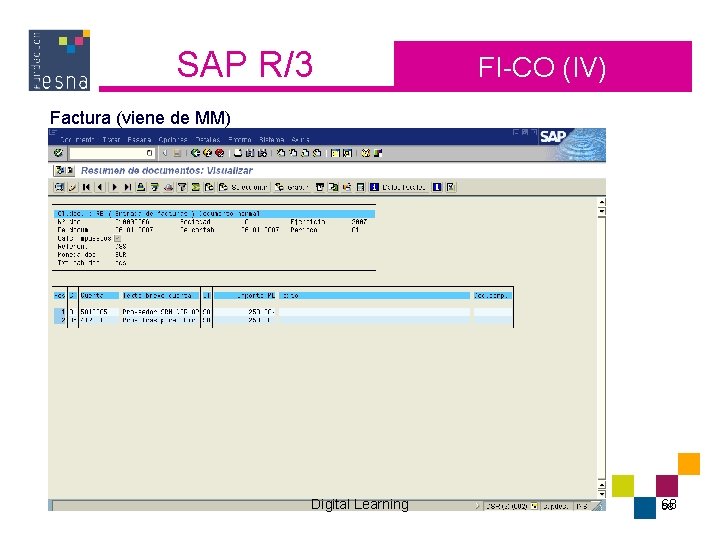Open the Detalles menu
Viewport: 720px width, 540px height.
[207, 139]
